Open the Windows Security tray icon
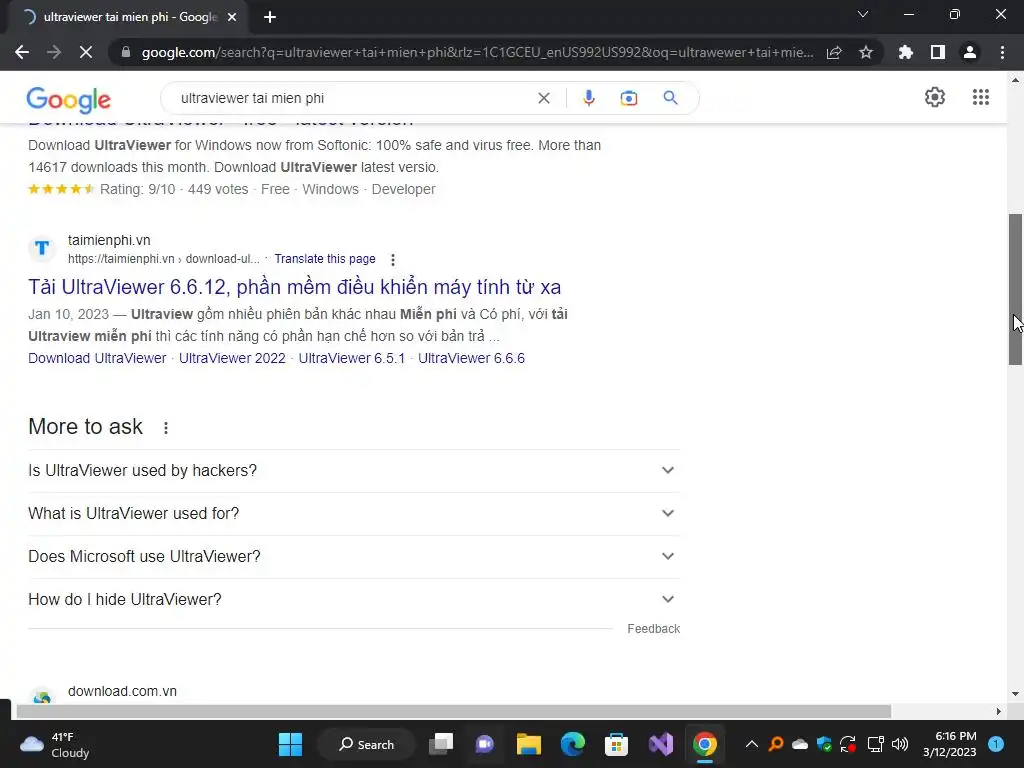The height and width of the screenshot is (768, 1024). click(824, 744)
